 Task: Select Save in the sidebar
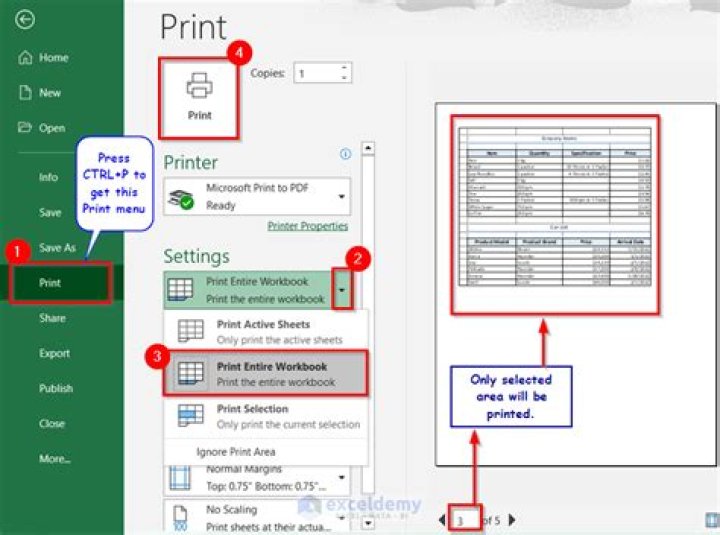pos(50,213)
